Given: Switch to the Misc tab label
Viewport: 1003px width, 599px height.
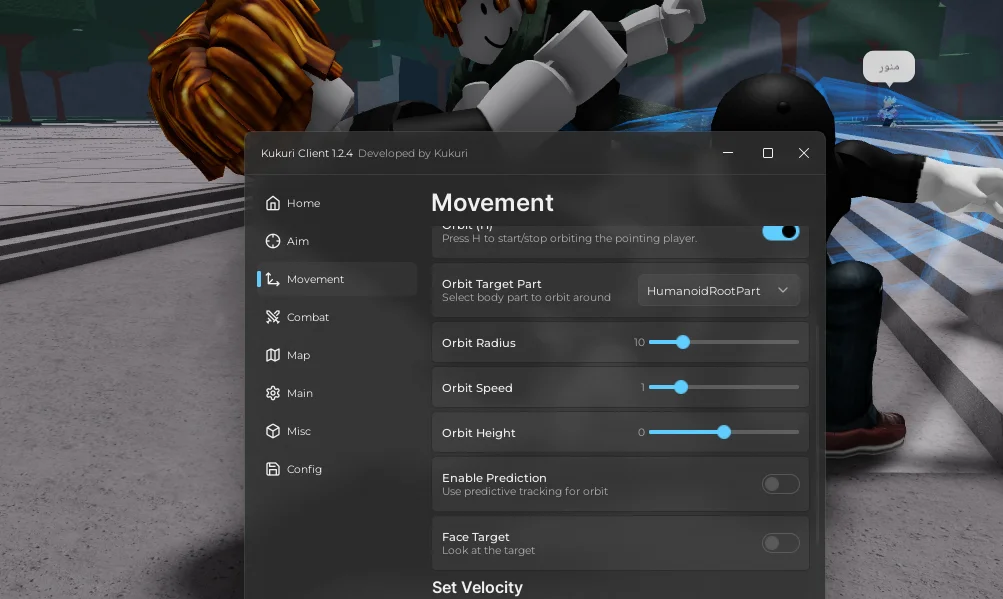Looking at the screenshot, I should point(299,431).
